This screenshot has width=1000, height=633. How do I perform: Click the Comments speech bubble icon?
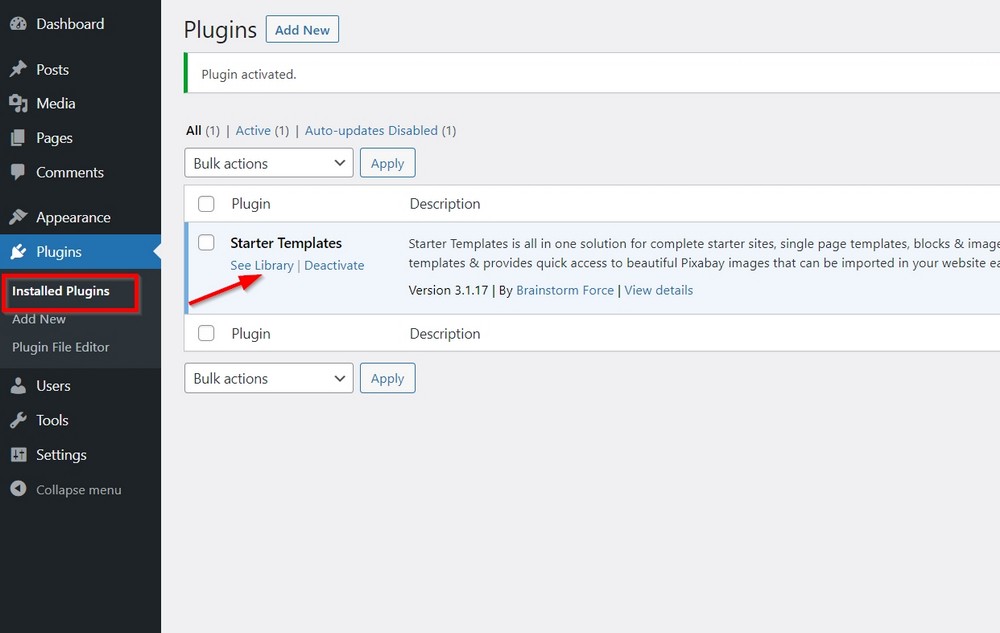tap(18, 172)
